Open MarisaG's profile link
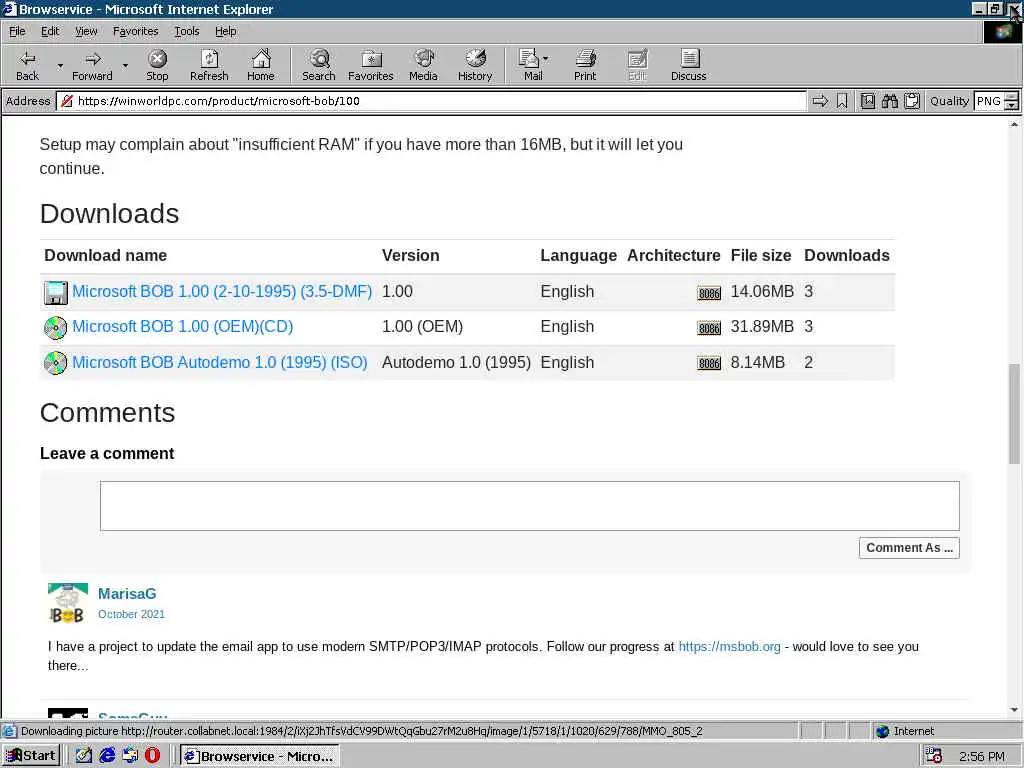Screen dimensions: 1024x768 [127, 594]
